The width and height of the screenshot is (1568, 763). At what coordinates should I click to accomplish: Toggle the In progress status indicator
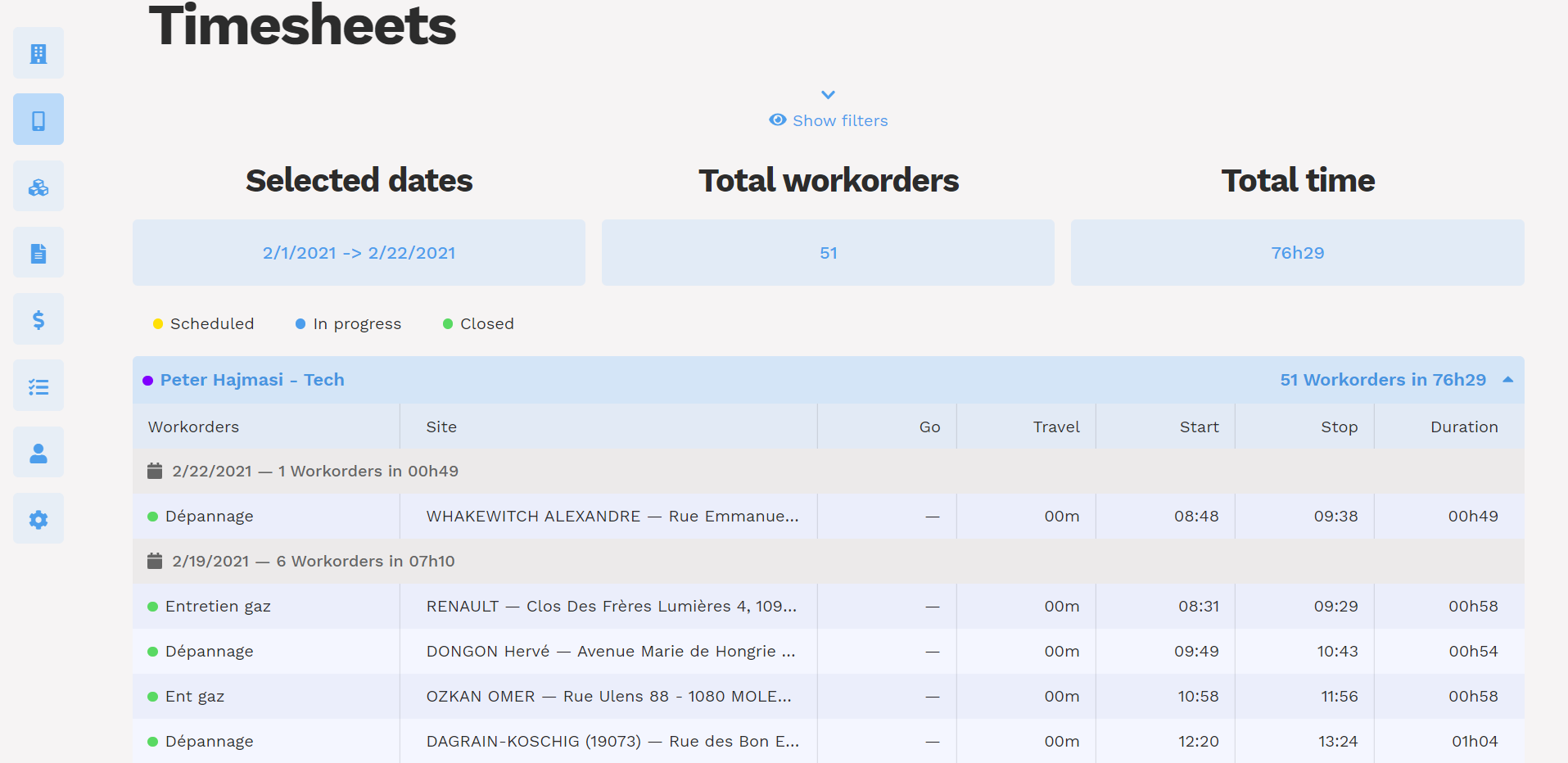[x=300, y=323]
